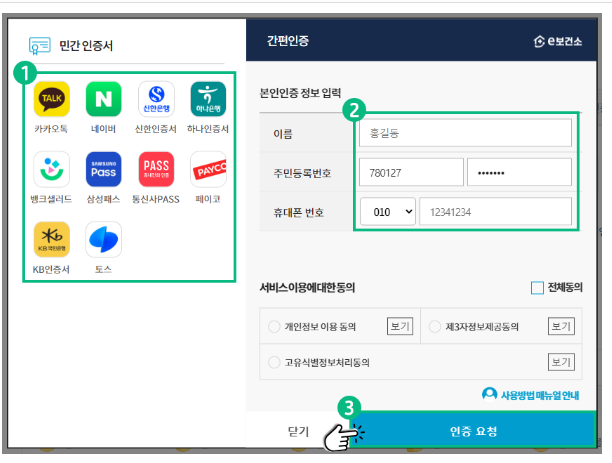612x463 pixels.
Task: Choose the Samsung Pass icon
Action: pyautogui.click(x=103, y=169)
